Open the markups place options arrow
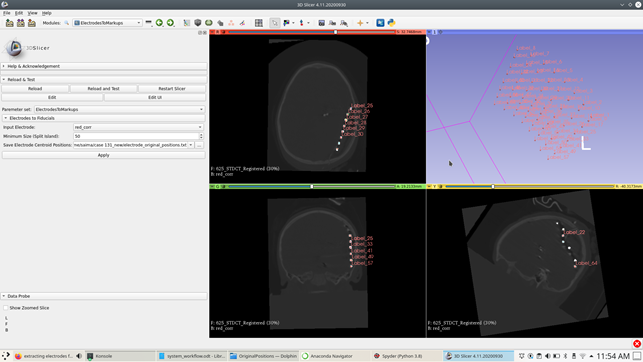Screen dimensions: 643x362 (308, 23)
